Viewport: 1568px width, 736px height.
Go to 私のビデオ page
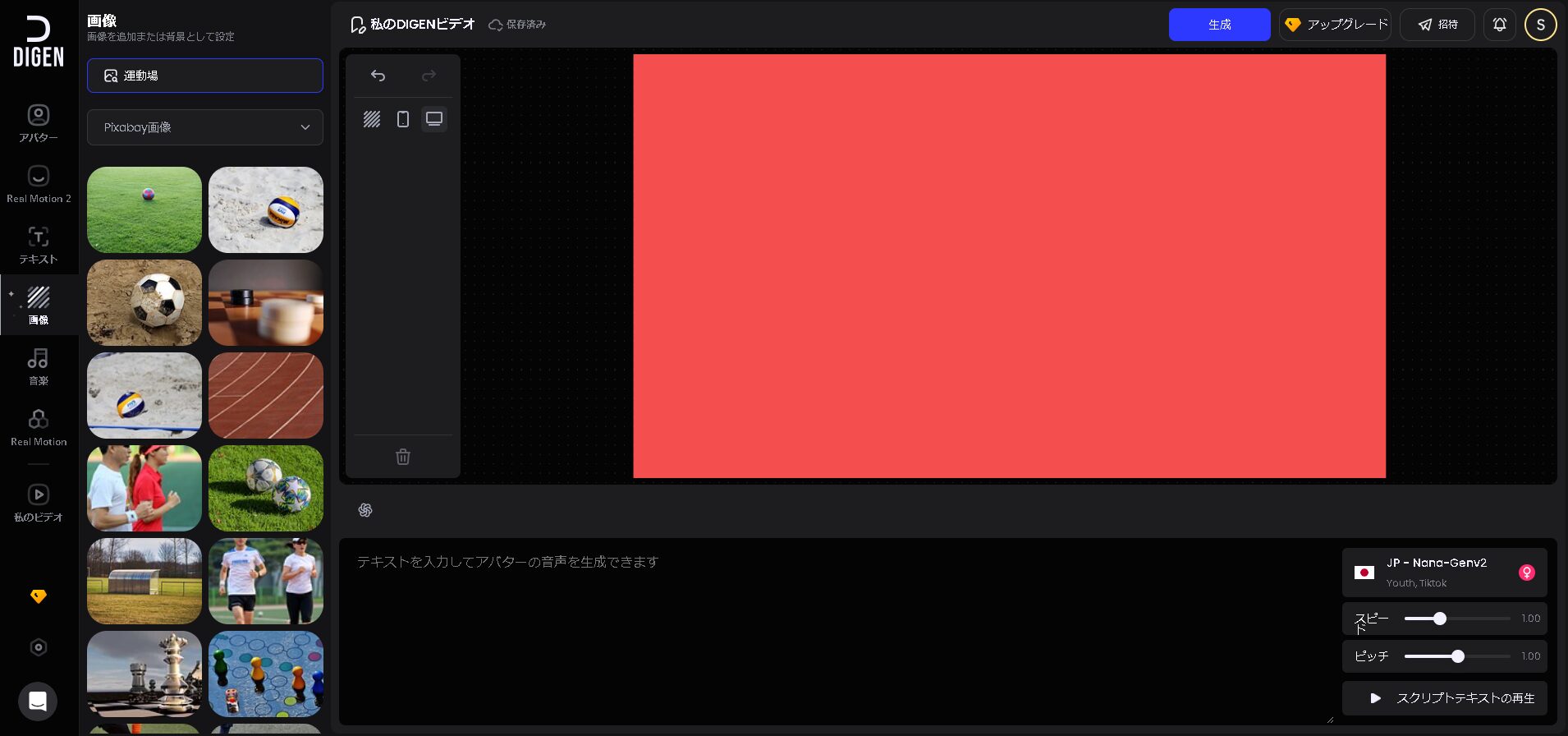pos(39,503)
